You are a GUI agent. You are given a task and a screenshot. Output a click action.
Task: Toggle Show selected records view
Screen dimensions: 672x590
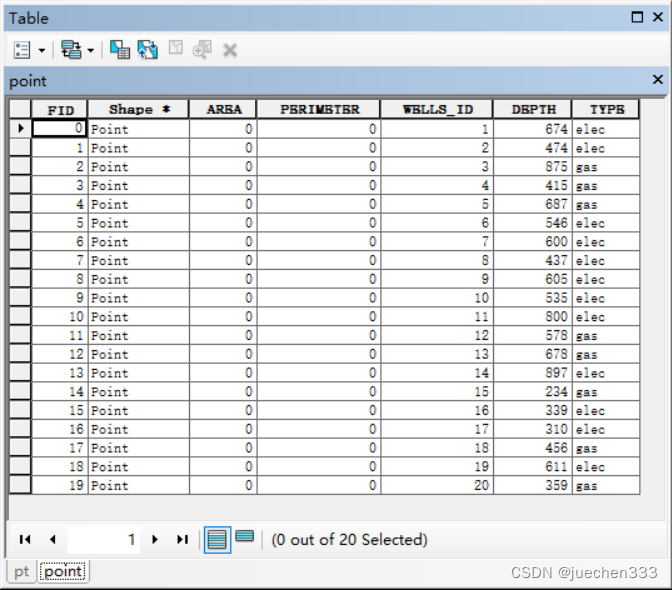pos(245,536)
